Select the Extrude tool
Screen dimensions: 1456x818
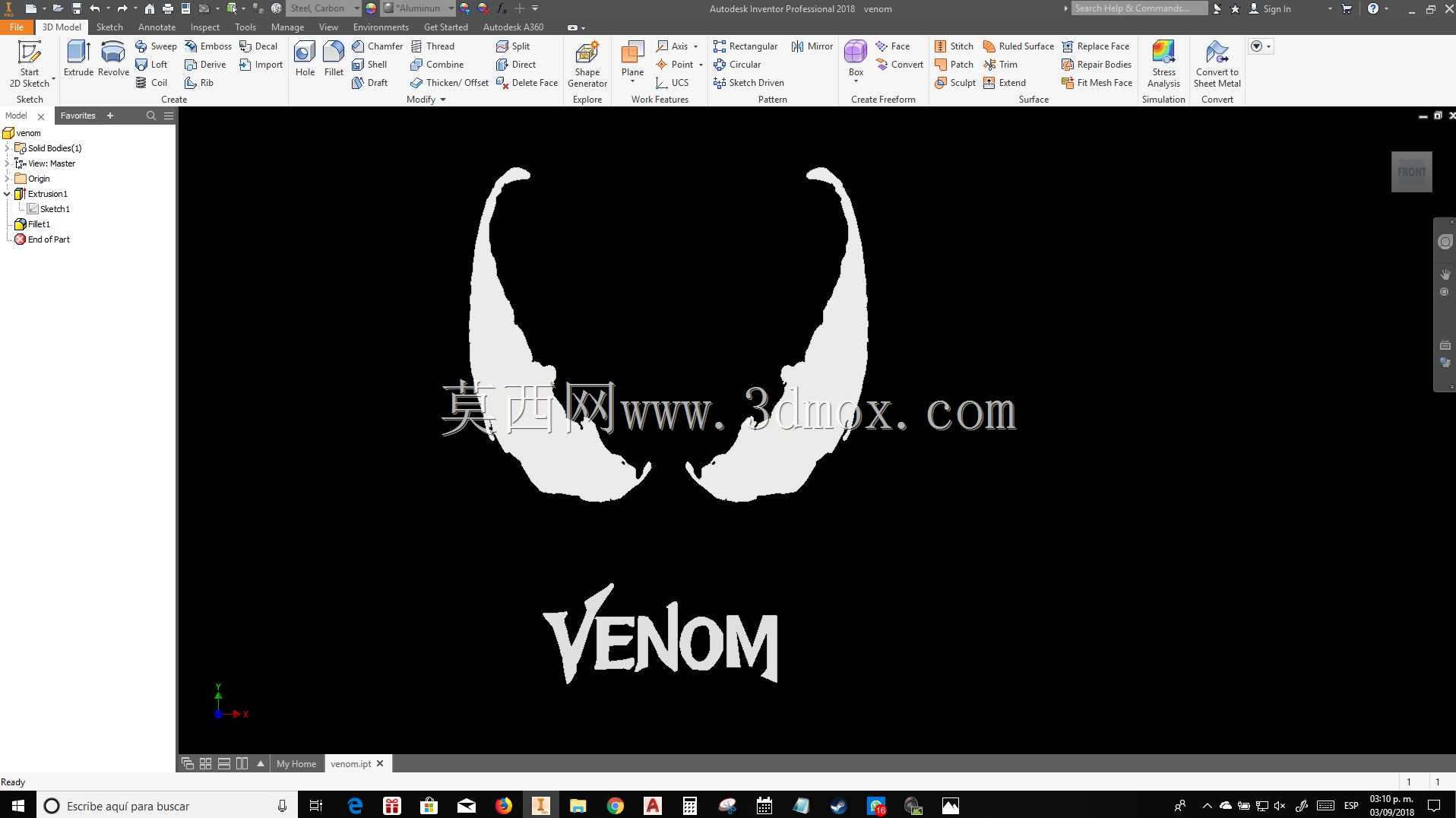78,59
